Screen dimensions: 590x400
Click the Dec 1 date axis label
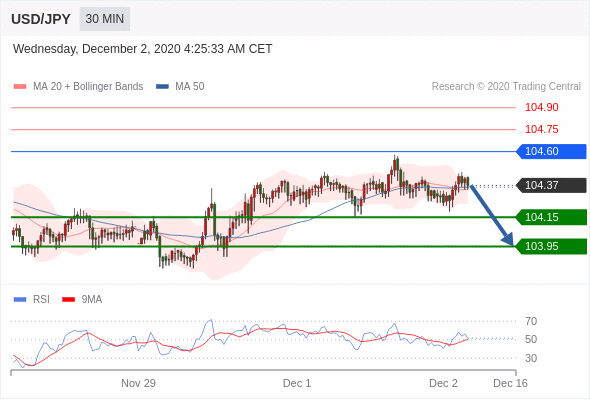(x=297, y=383)
